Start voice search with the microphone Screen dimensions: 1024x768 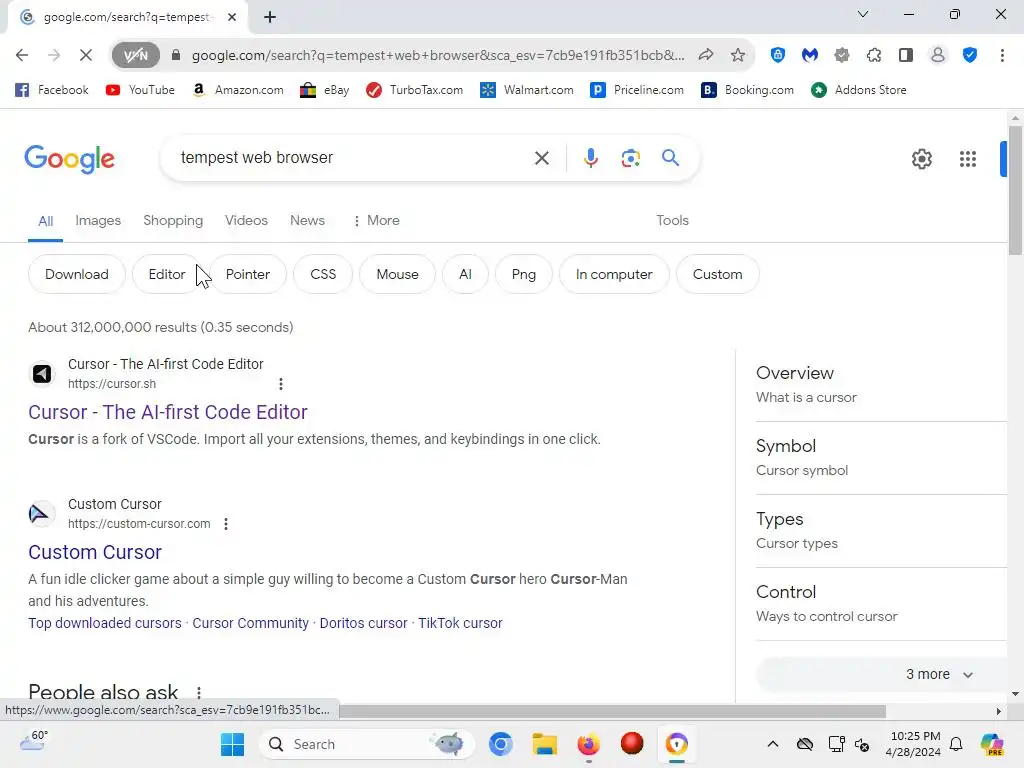[590, 158]
